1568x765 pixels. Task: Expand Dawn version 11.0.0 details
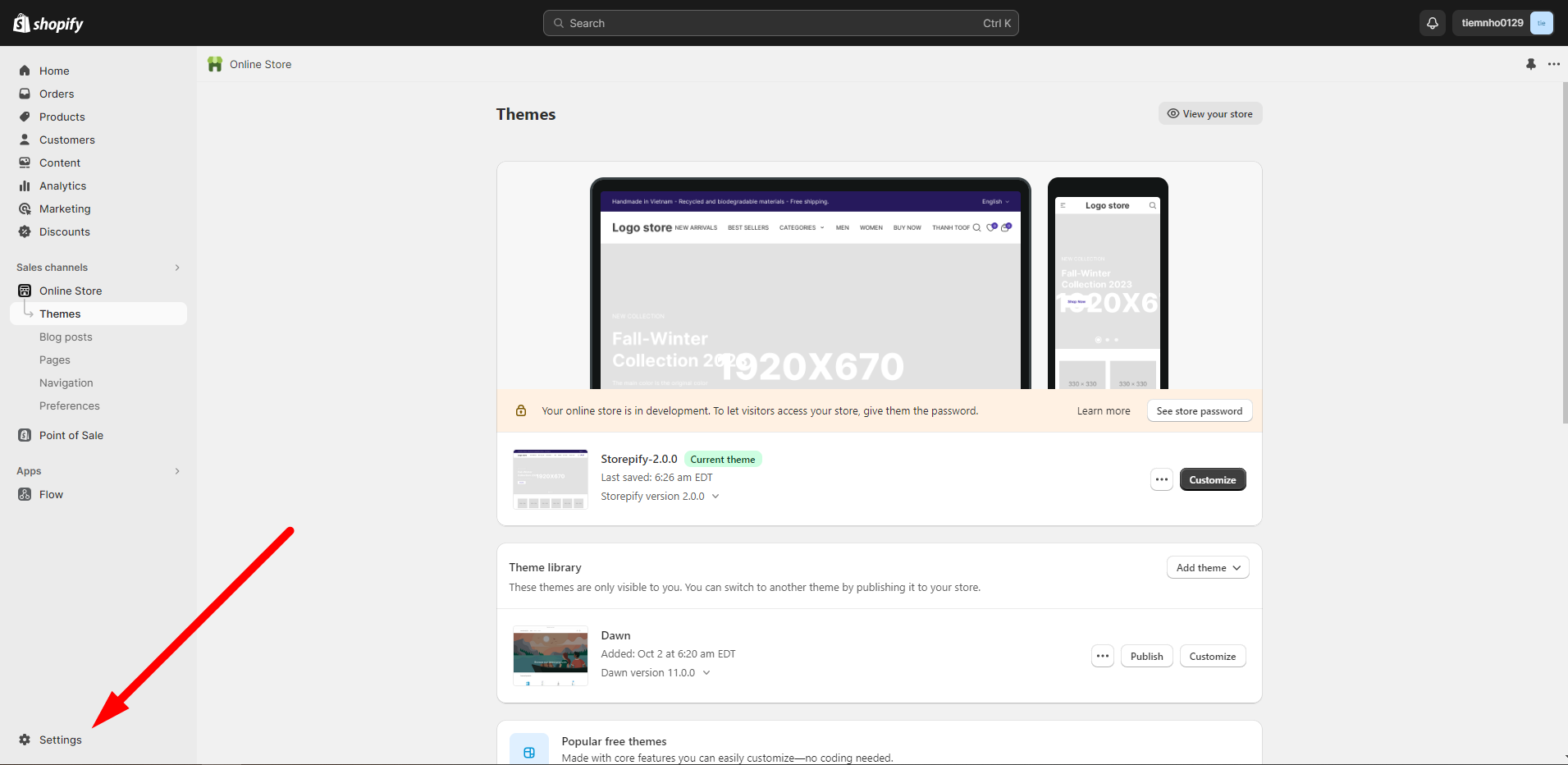706,672
